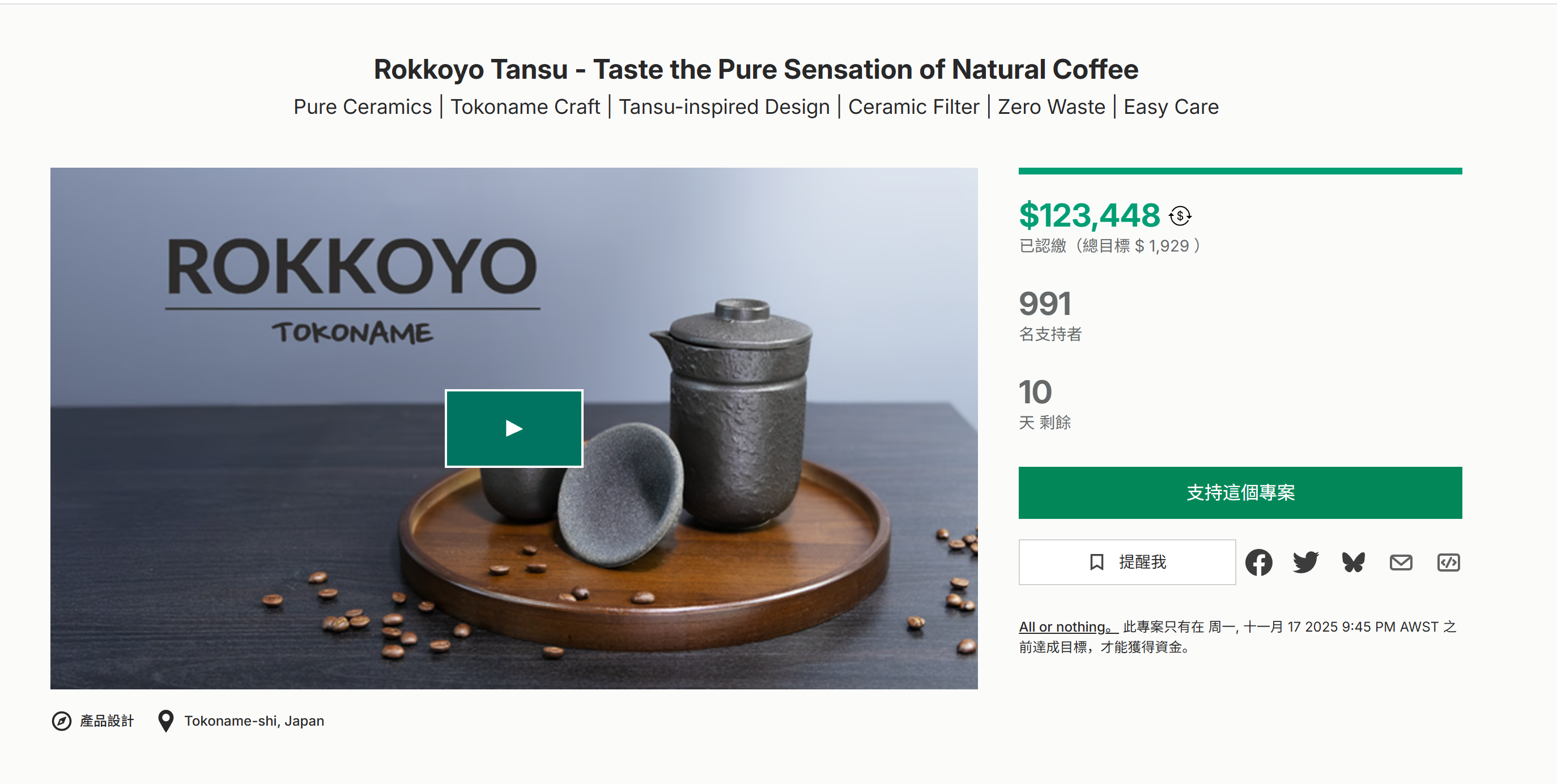The height and width of the screenshot is (784, 1557).
Task: Click currency conversion icon beside $123,448
Action: coord(1180,216)
